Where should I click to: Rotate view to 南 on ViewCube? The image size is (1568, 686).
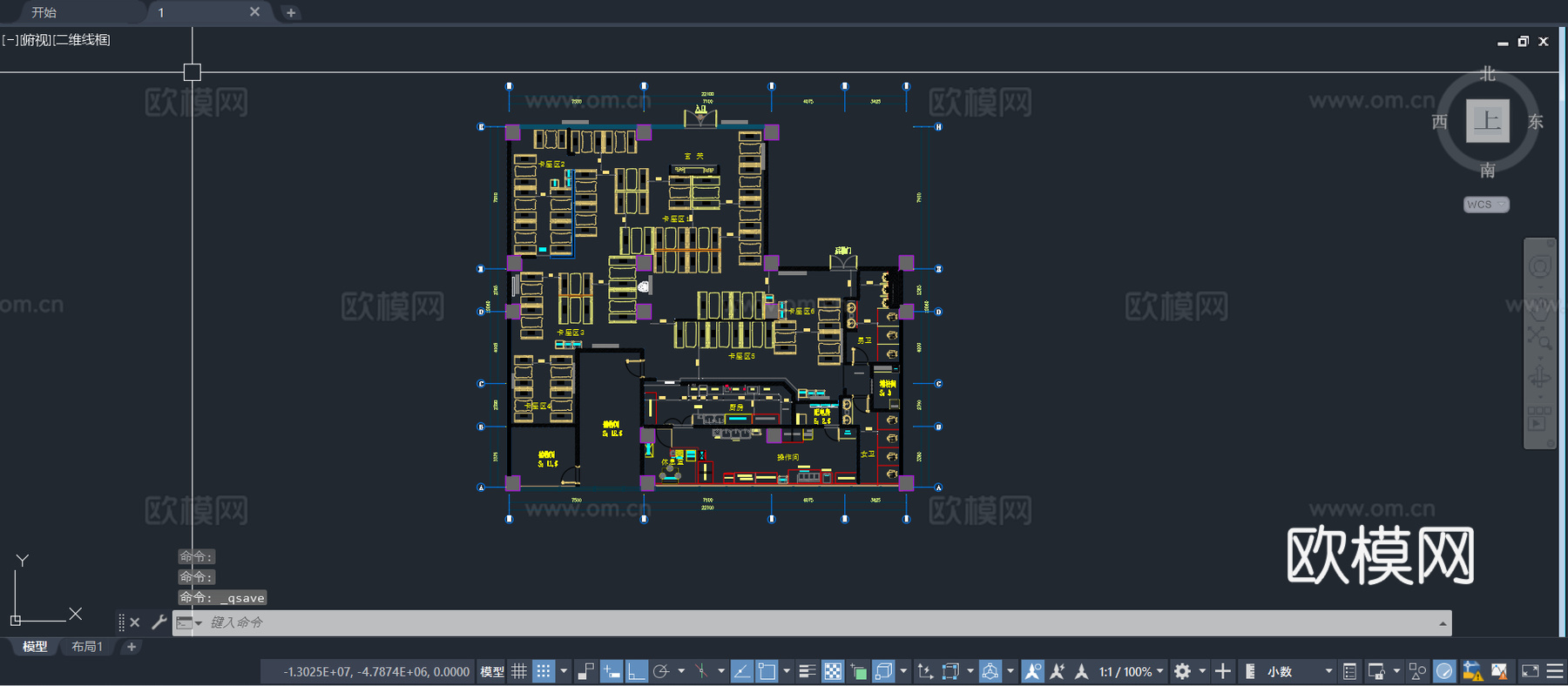coord(1488,170)
